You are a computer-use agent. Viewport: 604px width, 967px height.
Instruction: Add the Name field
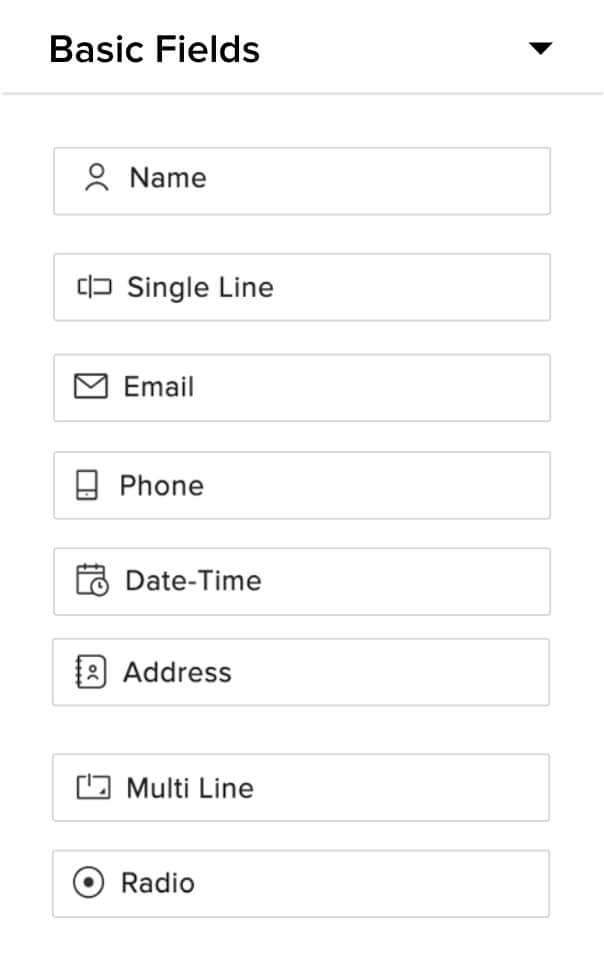pos(168,179)
